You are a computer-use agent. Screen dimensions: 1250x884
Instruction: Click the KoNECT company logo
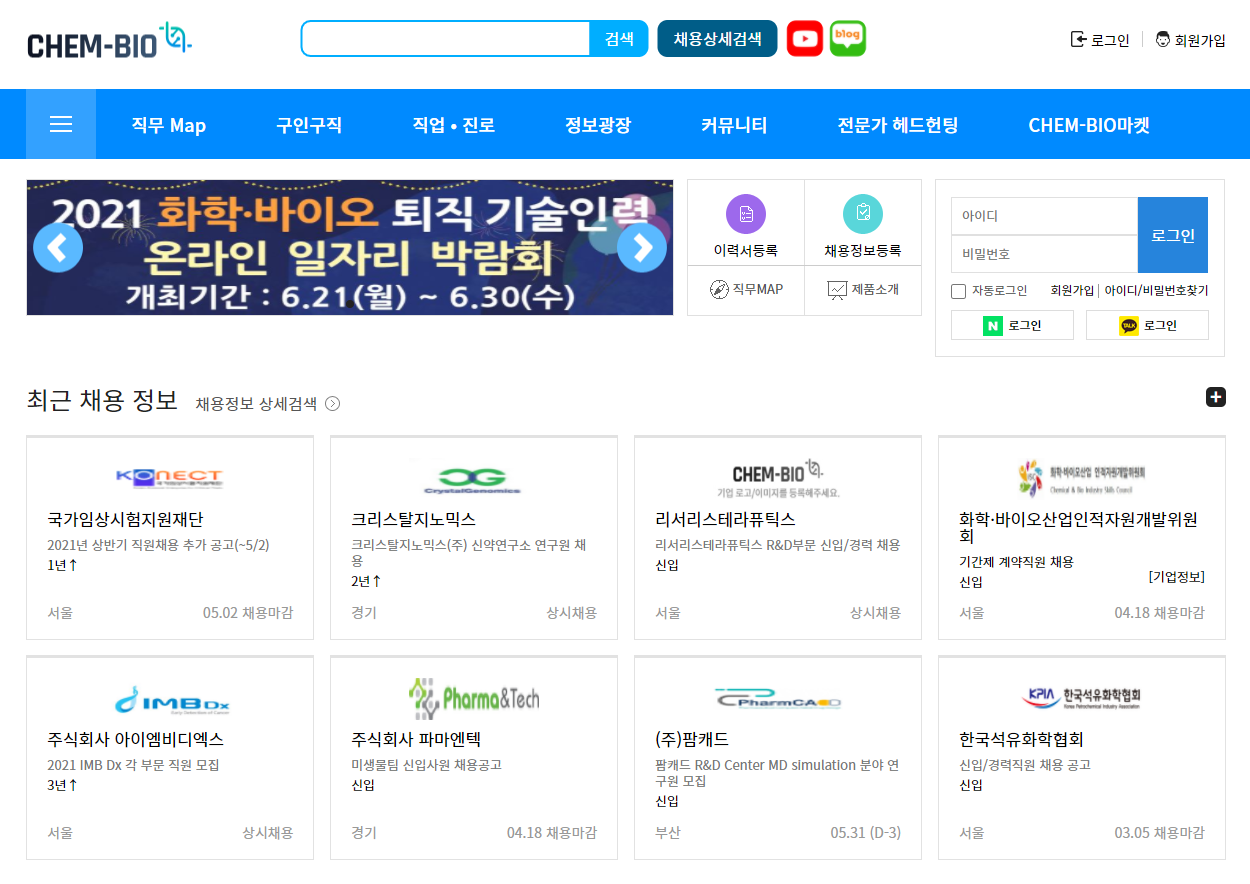click(170, 478)
